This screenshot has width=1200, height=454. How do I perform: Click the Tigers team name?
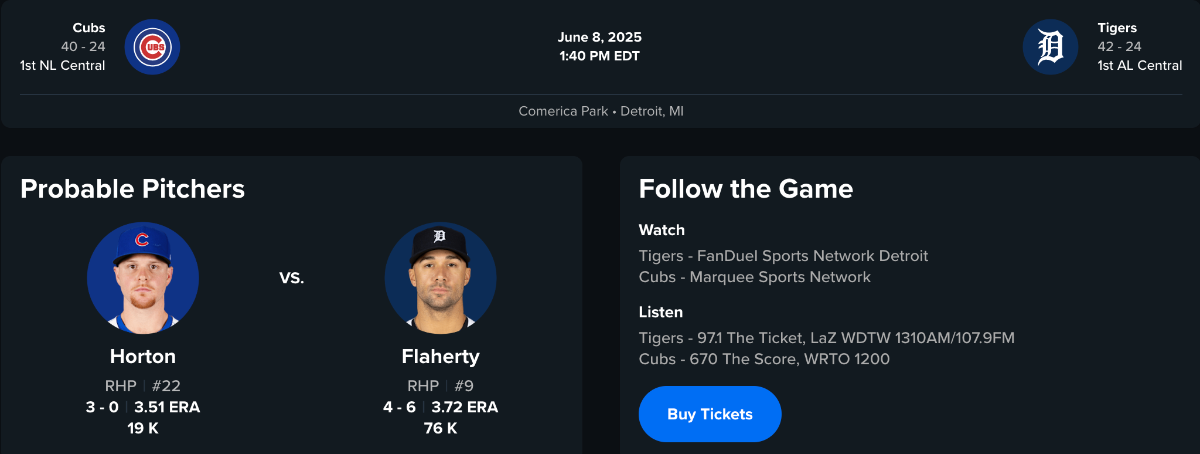click(1117, 28)
